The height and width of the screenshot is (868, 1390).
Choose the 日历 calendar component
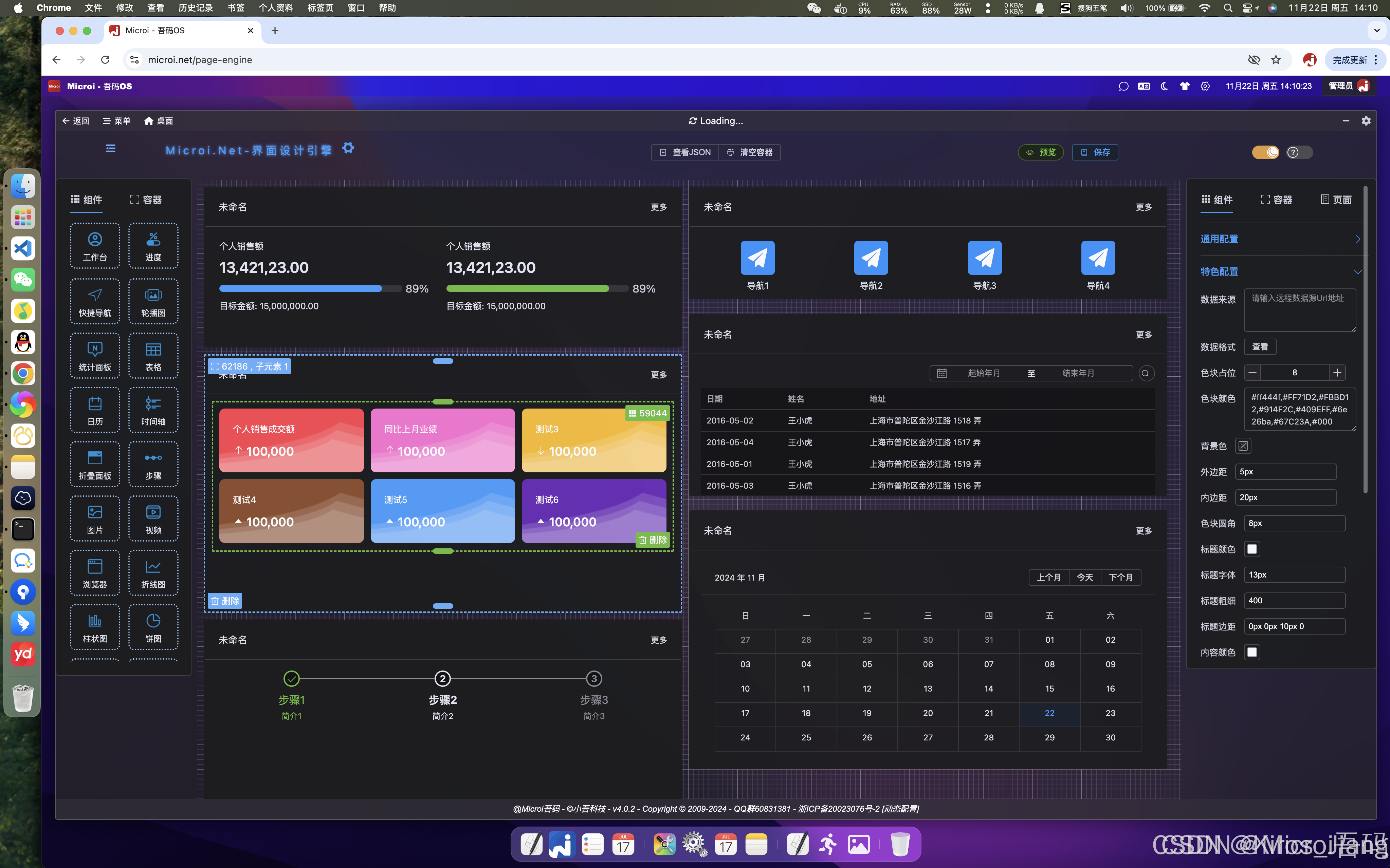click(95, 410)
